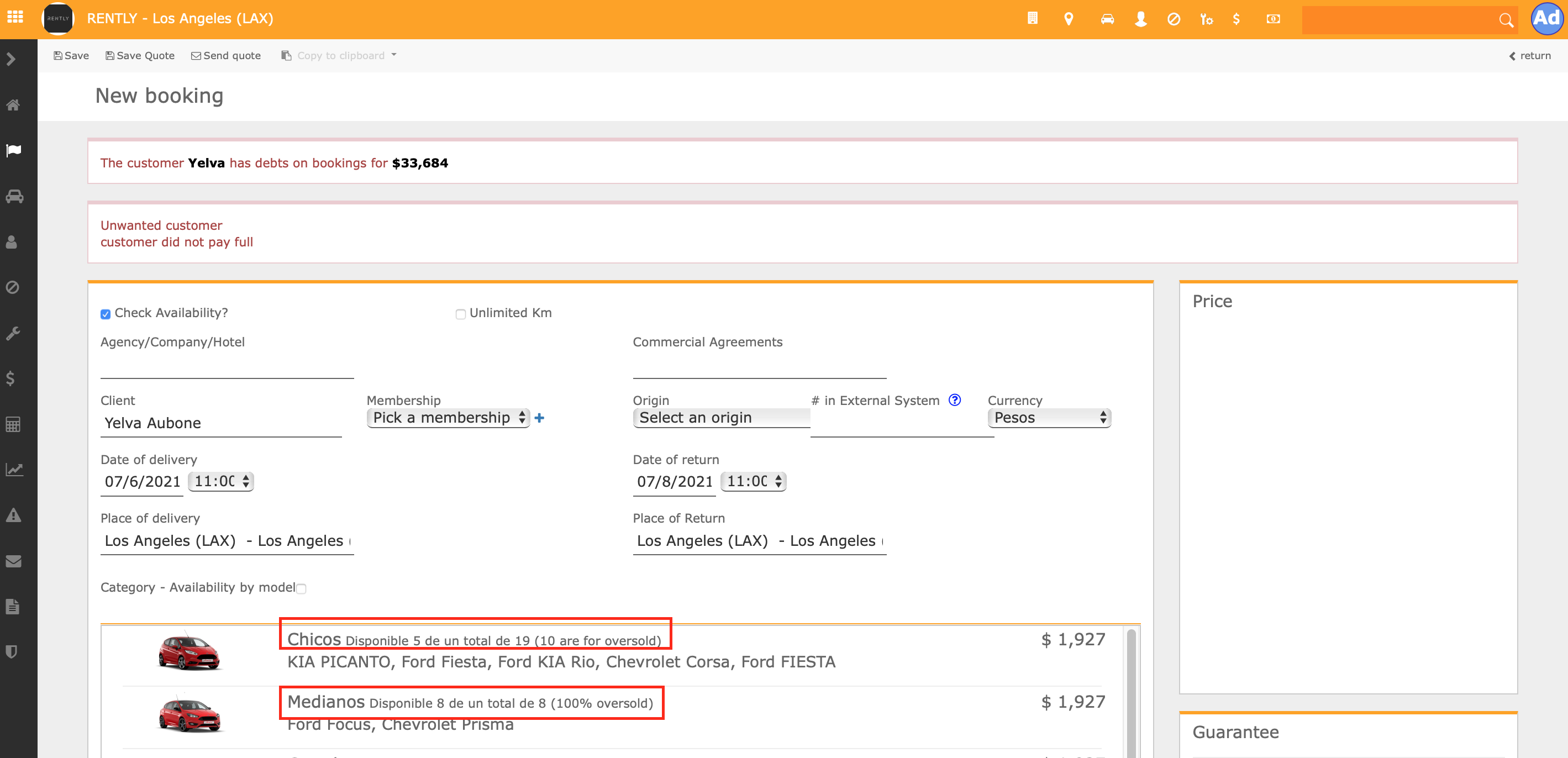Screen dimensions: 1568x758
Task: Click the Place of delivery field
Action: [x=227, y=541]
